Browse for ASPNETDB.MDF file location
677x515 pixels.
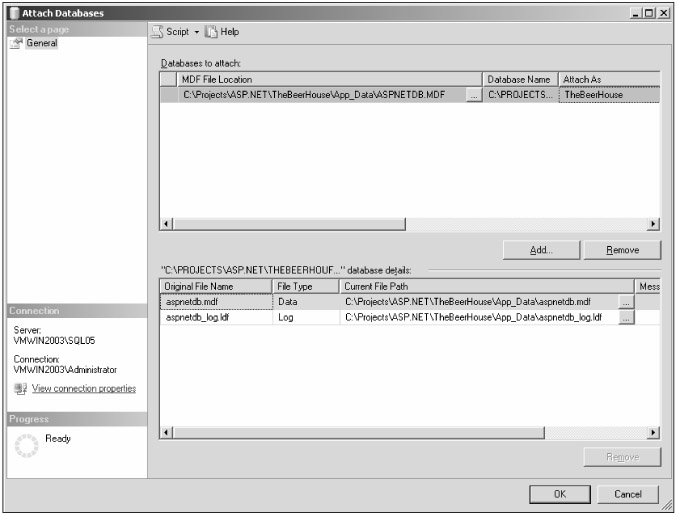[x=473, y=95]
